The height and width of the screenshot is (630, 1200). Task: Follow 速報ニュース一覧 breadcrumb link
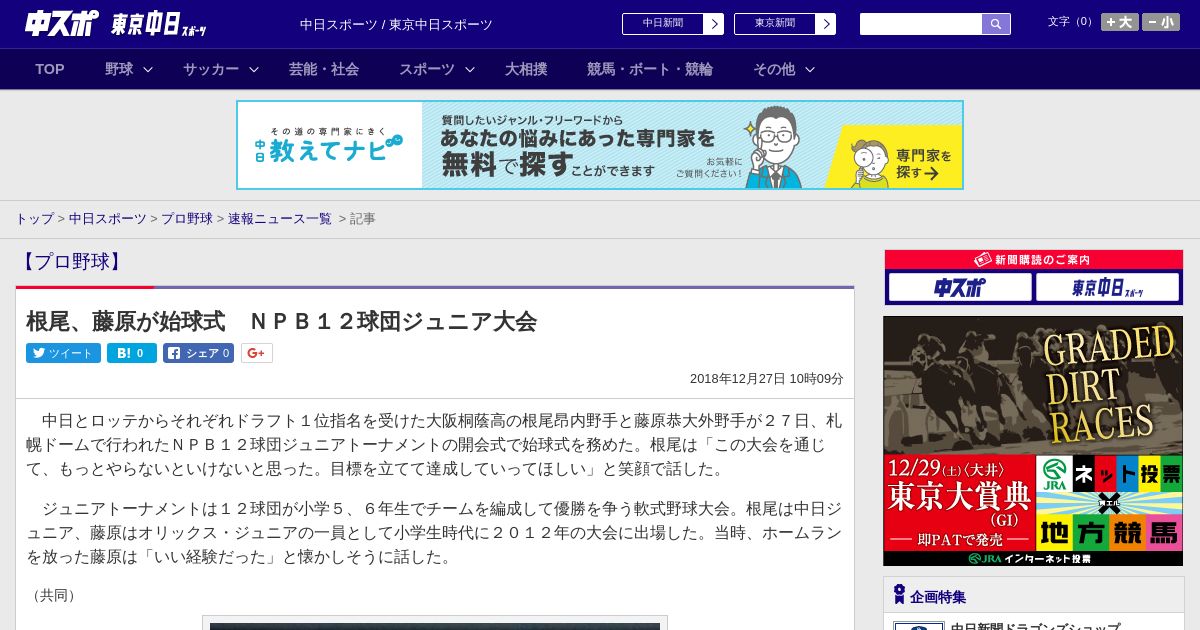(280, 218)
